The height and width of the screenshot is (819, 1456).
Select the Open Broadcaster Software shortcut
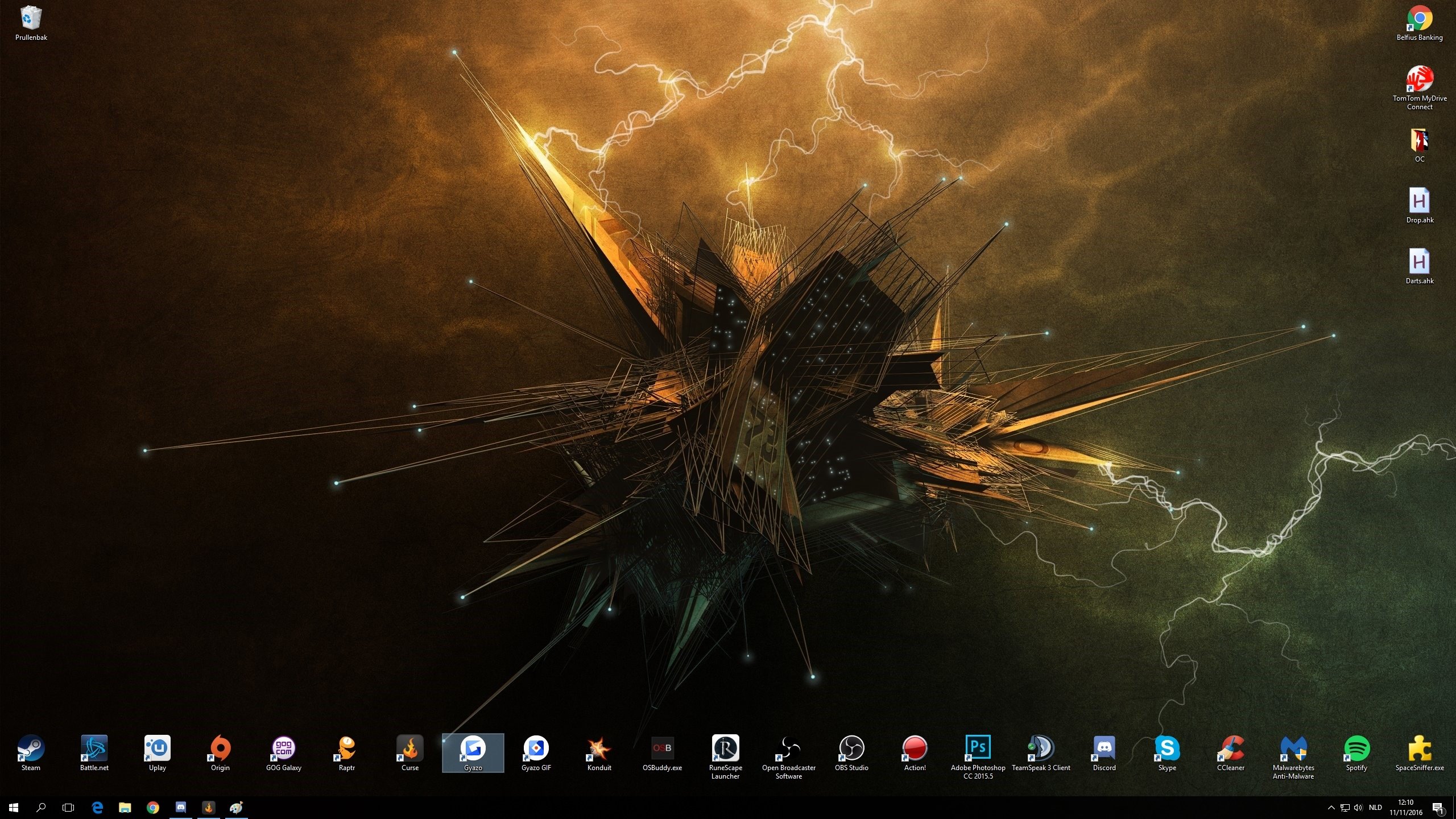tap(789, 757)
